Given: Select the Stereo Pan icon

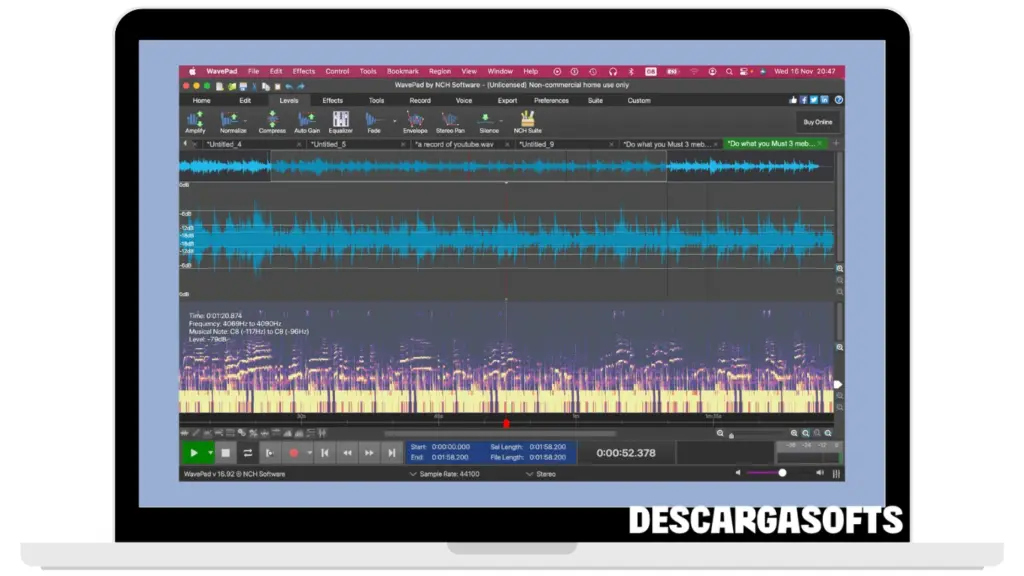Looking at the screenshot, I should (450, 120).
